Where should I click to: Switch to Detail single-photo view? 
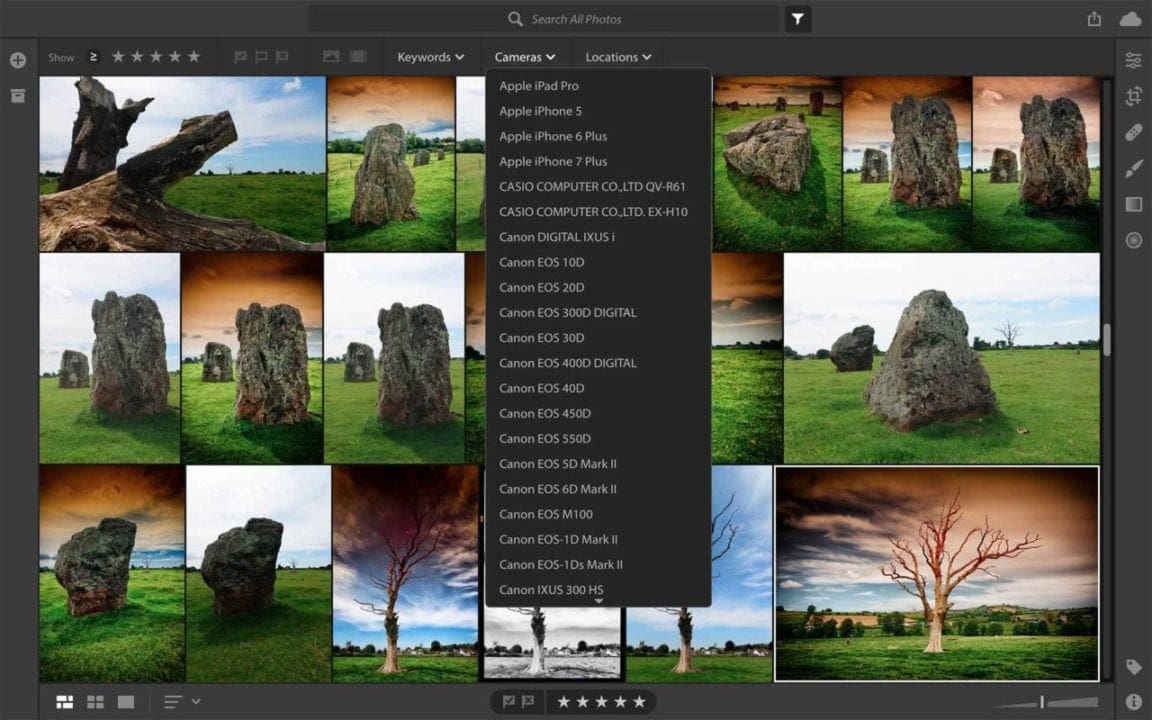126,702
